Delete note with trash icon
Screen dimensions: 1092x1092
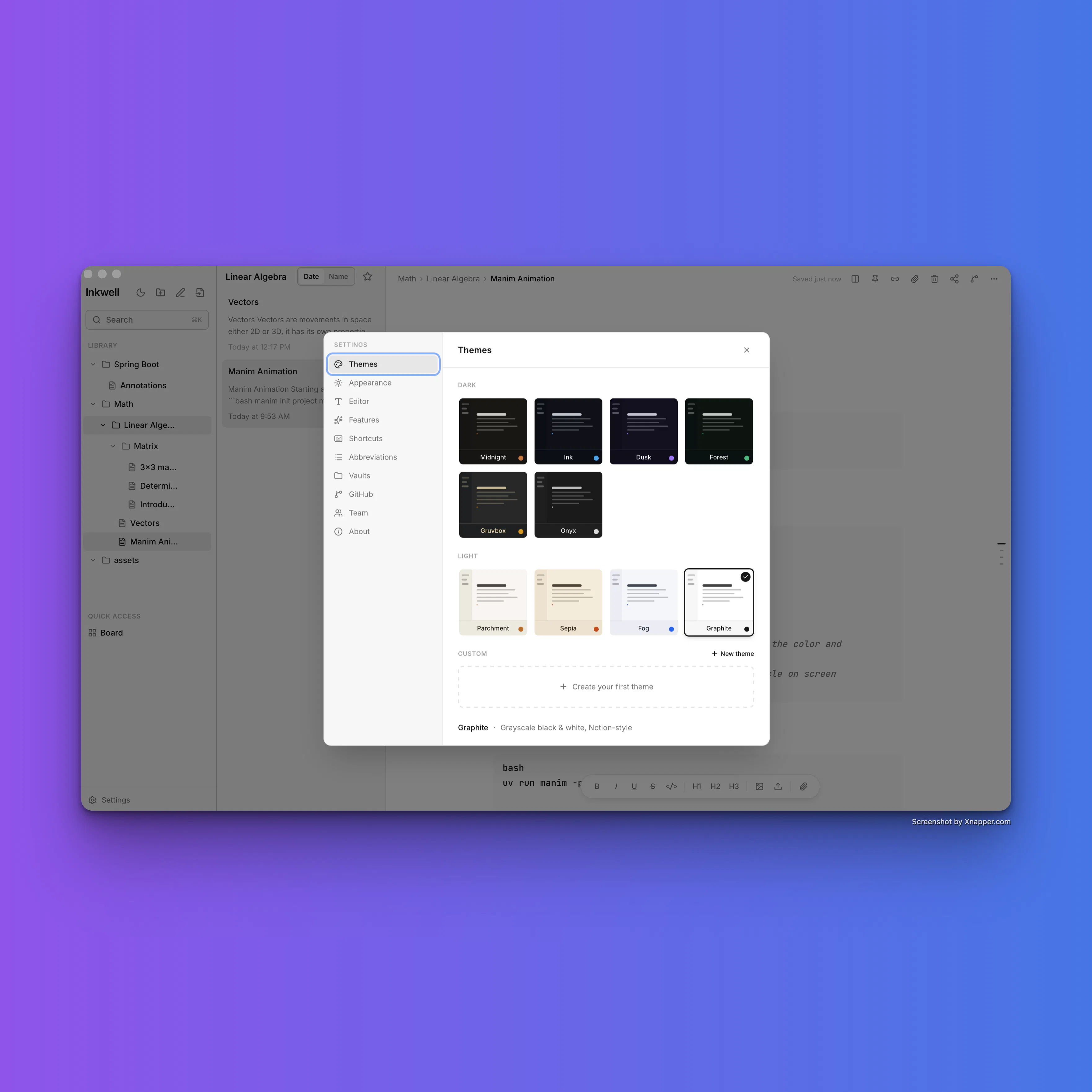point(934,279)
